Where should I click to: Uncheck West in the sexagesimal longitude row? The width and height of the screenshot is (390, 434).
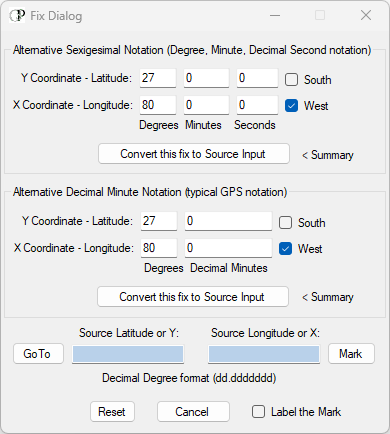coord(291,106)
